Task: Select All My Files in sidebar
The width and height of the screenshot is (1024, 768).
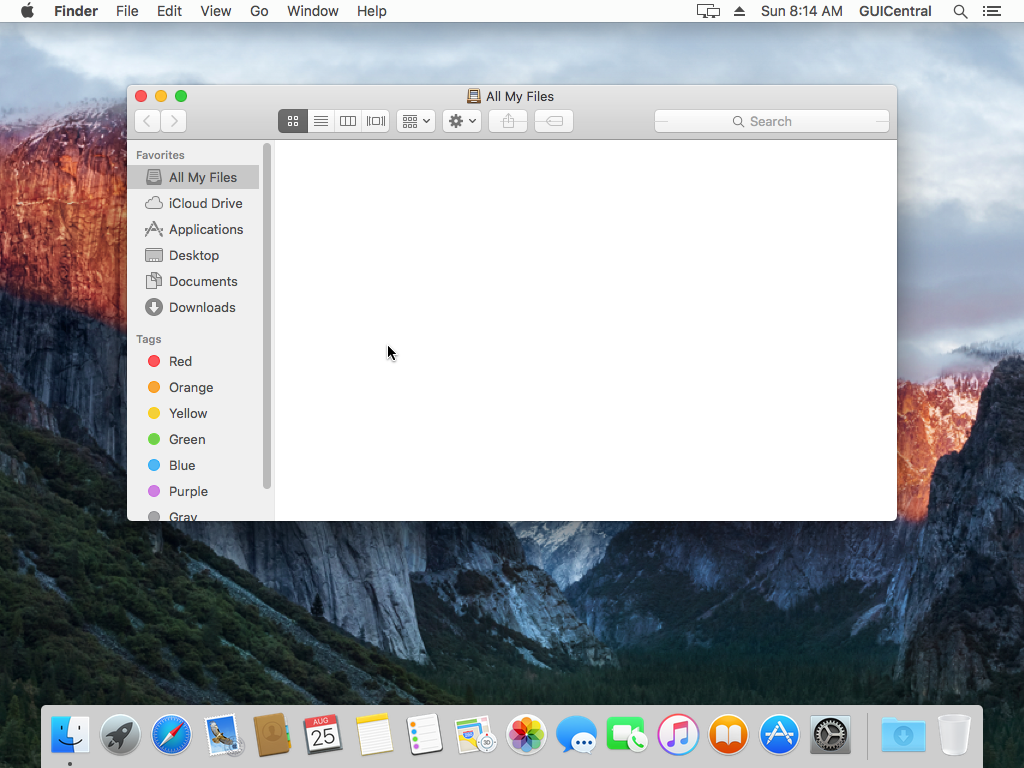Action: coord(193,177)
